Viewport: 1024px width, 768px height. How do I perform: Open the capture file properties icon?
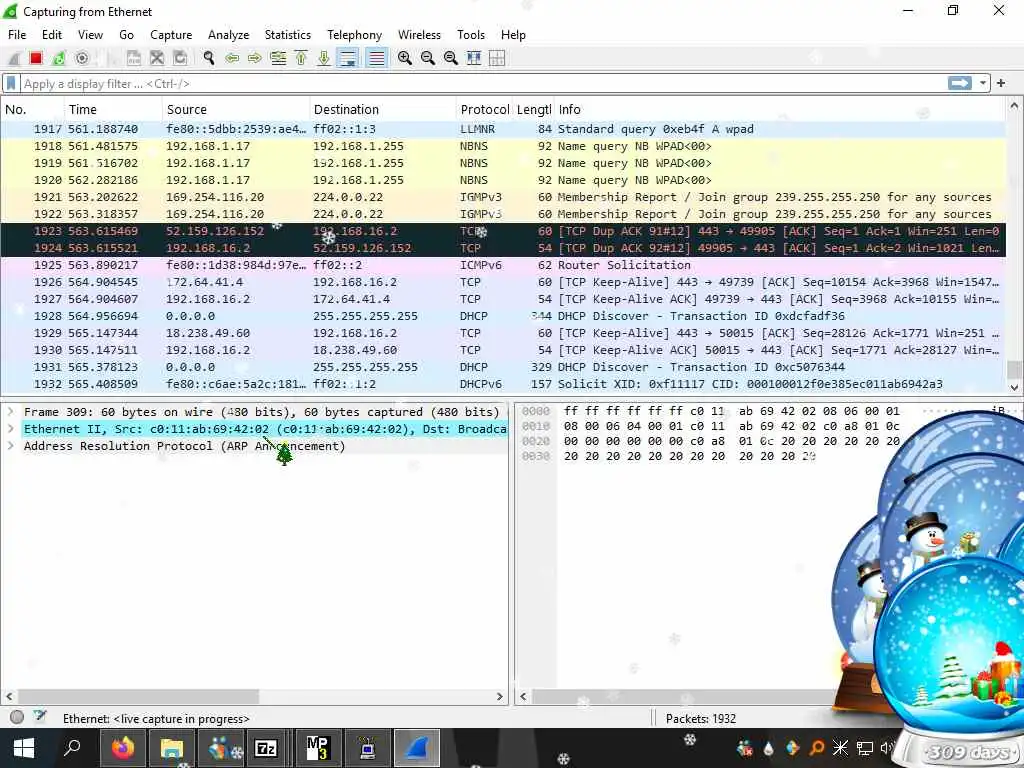click(x=40, y=716)
